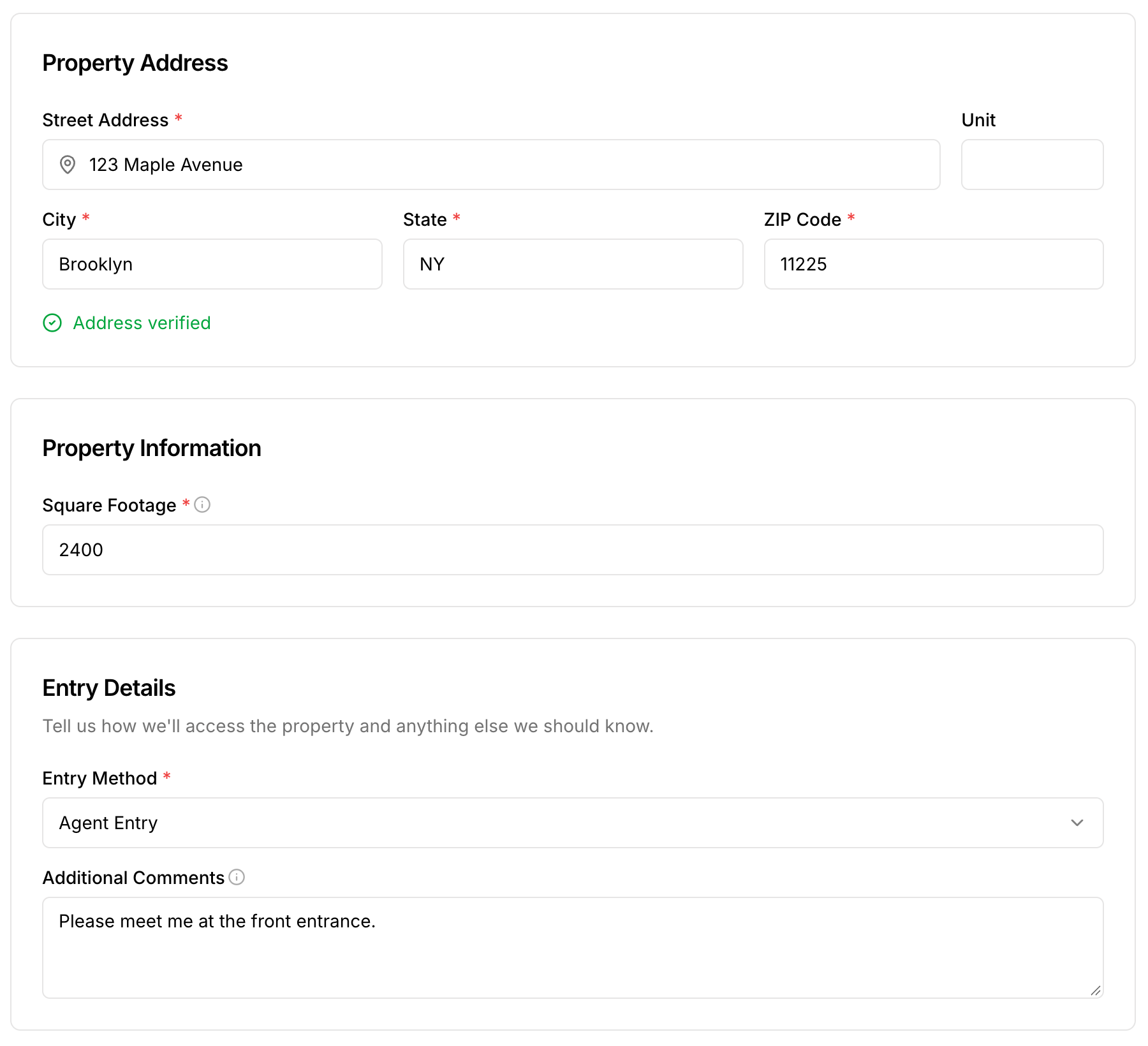Click the 'Square Footage' label
Image resolution: width=1148 pixels, height=1046 pixels.
[109, 505]
